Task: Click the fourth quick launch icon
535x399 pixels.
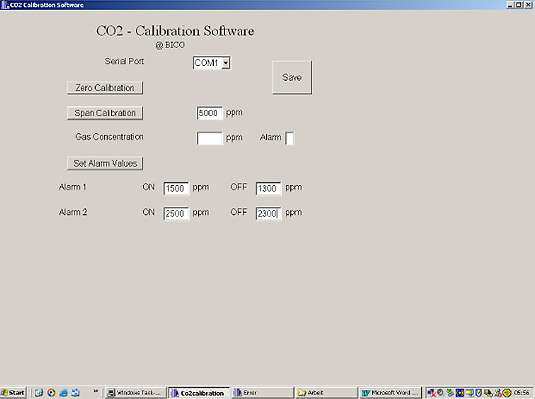Action: 75,393
